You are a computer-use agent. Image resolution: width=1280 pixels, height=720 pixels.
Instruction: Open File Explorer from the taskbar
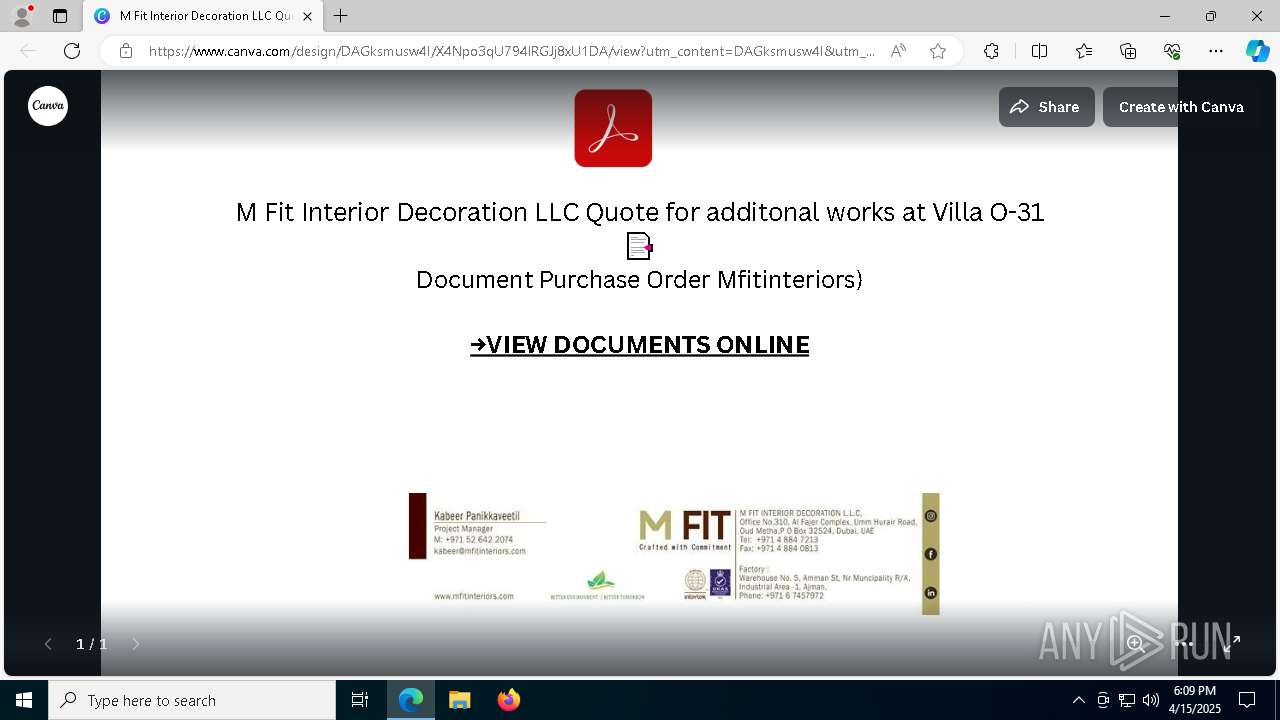click(x=460, y=700)
